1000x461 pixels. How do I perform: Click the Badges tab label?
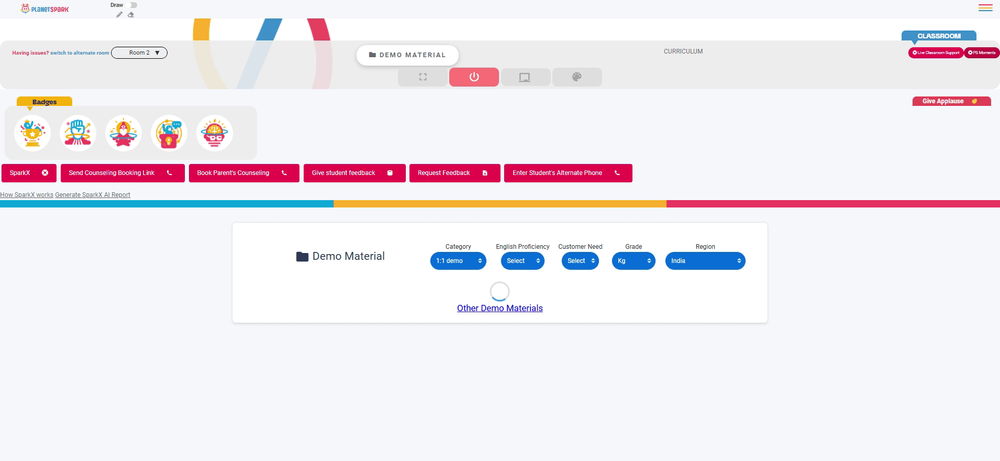pos(45,102)
